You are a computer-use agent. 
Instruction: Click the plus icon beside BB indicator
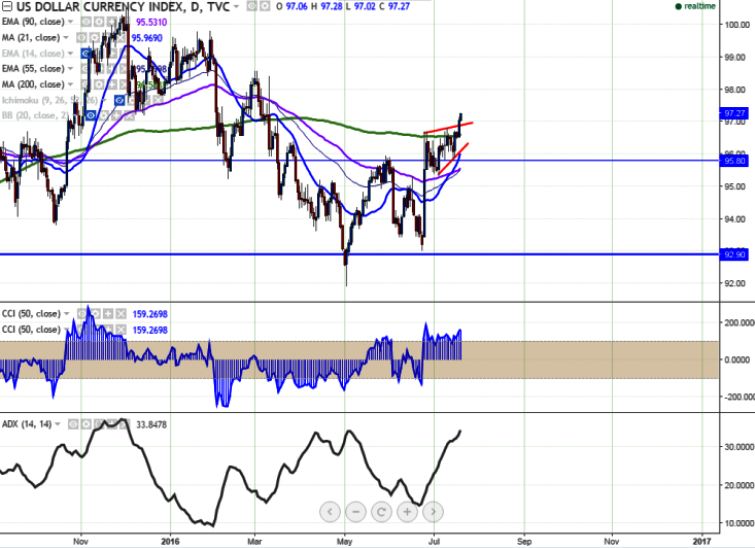point(117,116)
